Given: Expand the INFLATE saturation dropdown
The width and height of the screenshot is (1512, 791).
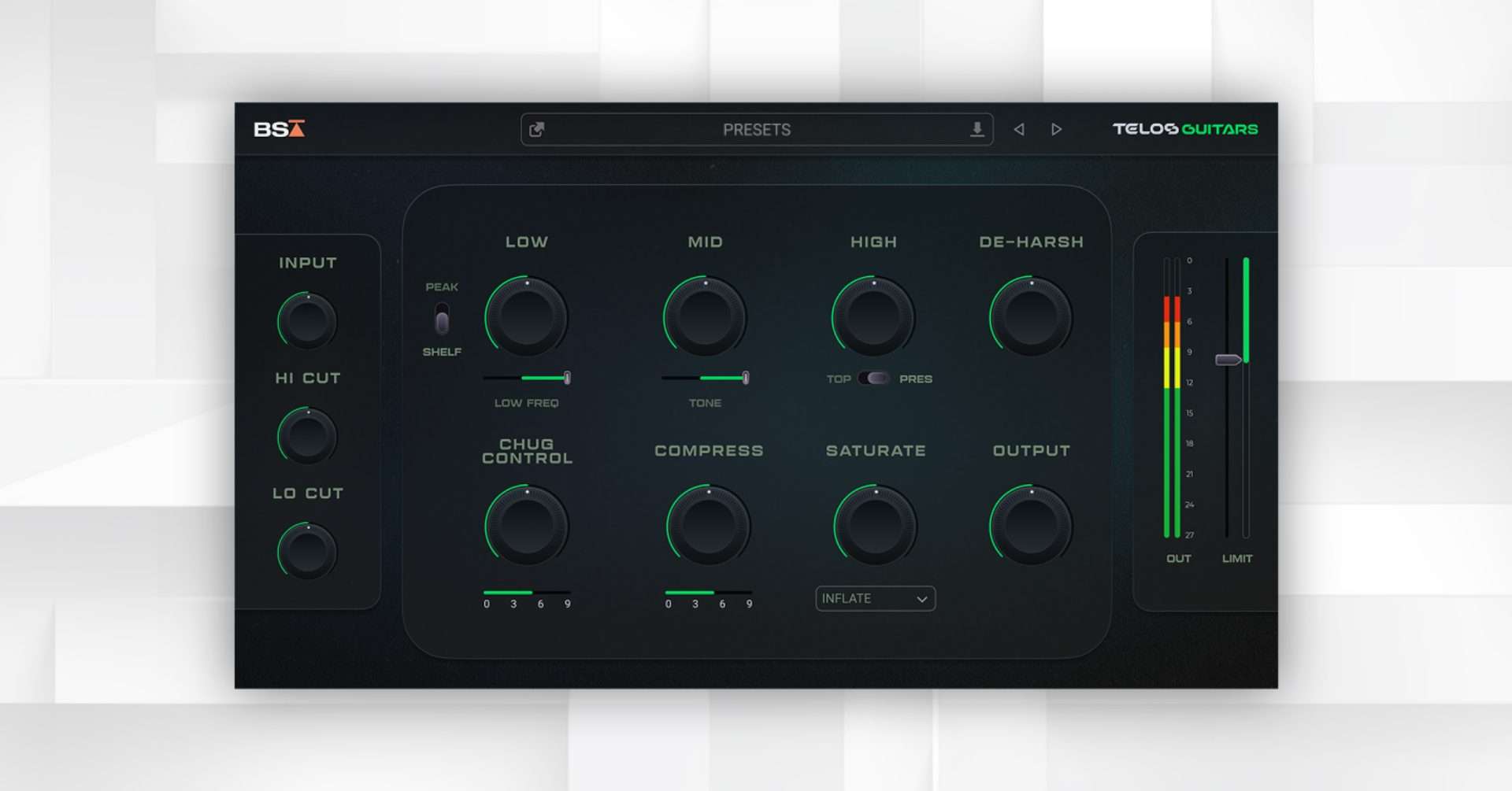Looking at the screenshot, I should [x=875, y=599].
